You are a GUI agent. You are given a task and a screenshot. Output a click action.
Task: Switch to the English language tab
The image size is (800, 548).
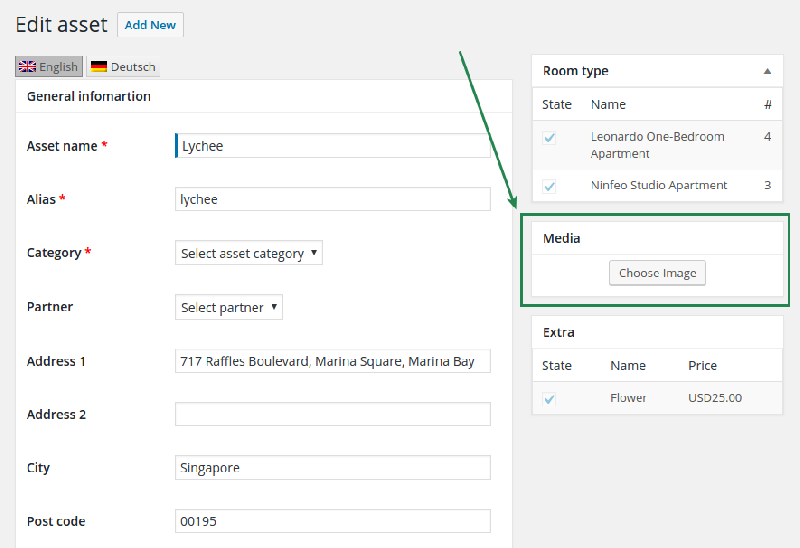49,67
